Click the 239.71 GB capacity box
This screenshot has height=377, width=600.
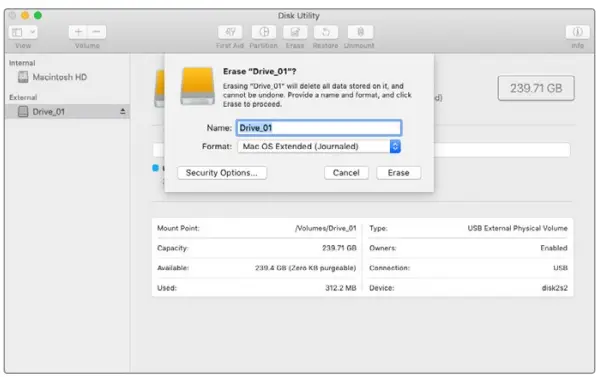click(536, 88)
